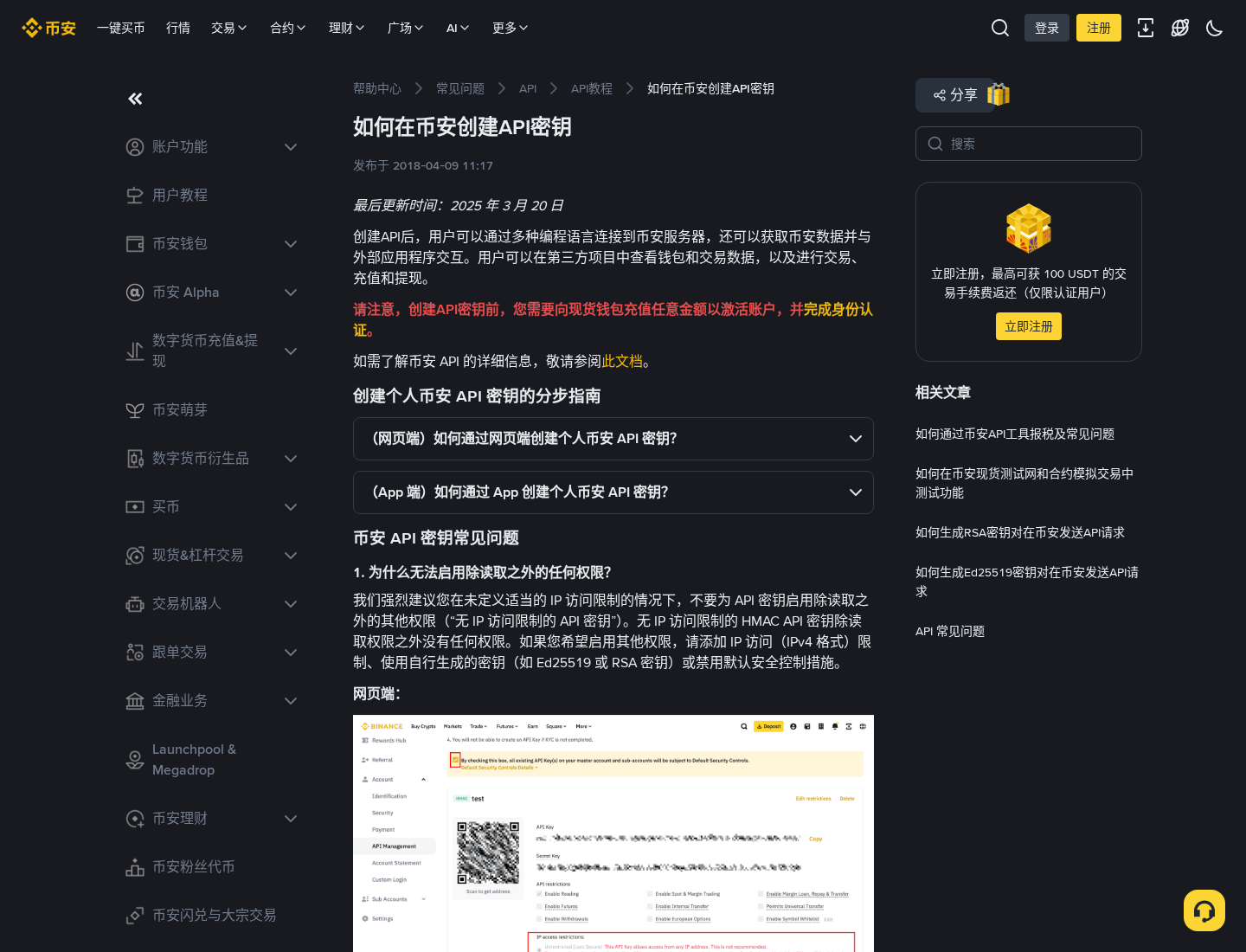The height and width of the screenshot is (952, 1246).
Task: Click the 交易机器人 robot icon
Action: [x=135, y=604]
